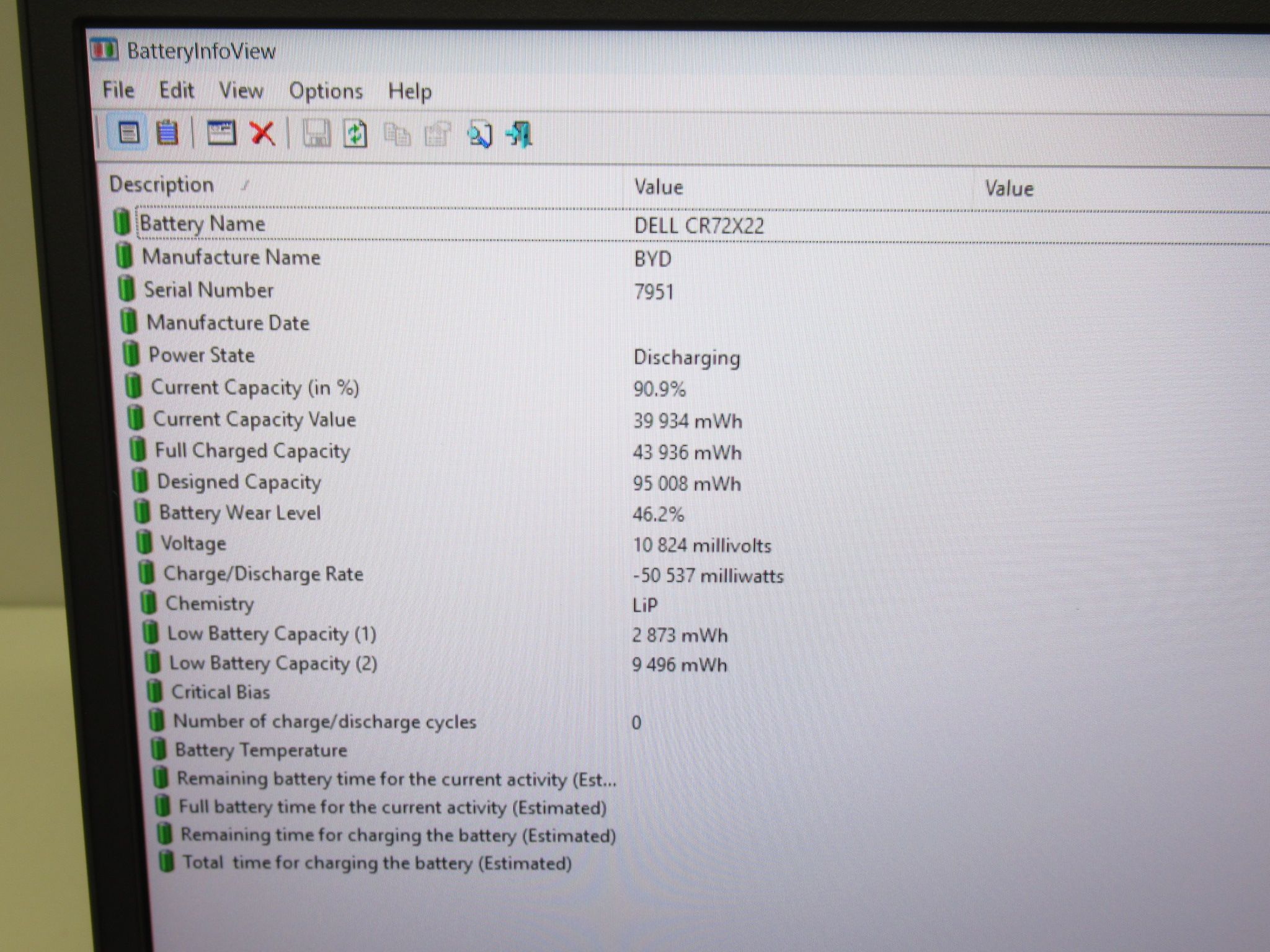Click the floppy disk Save icon
1270x952 pixels.
pos(316,134)
